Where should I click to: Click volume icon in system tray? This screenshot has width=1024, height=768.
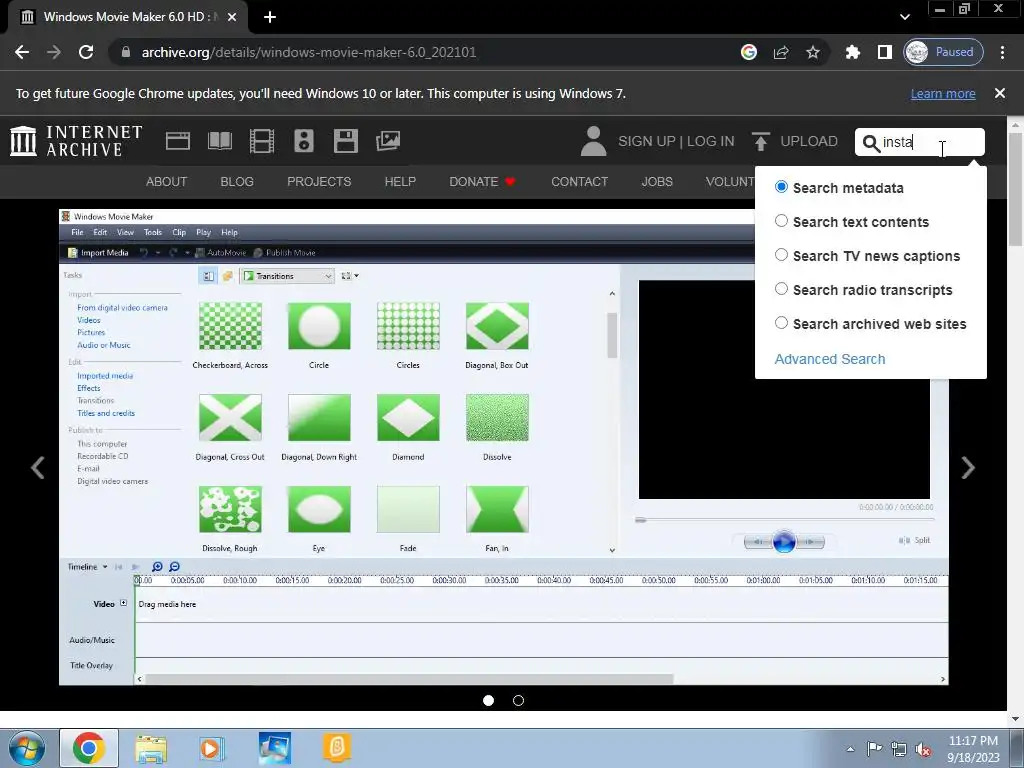click(923, 750)
